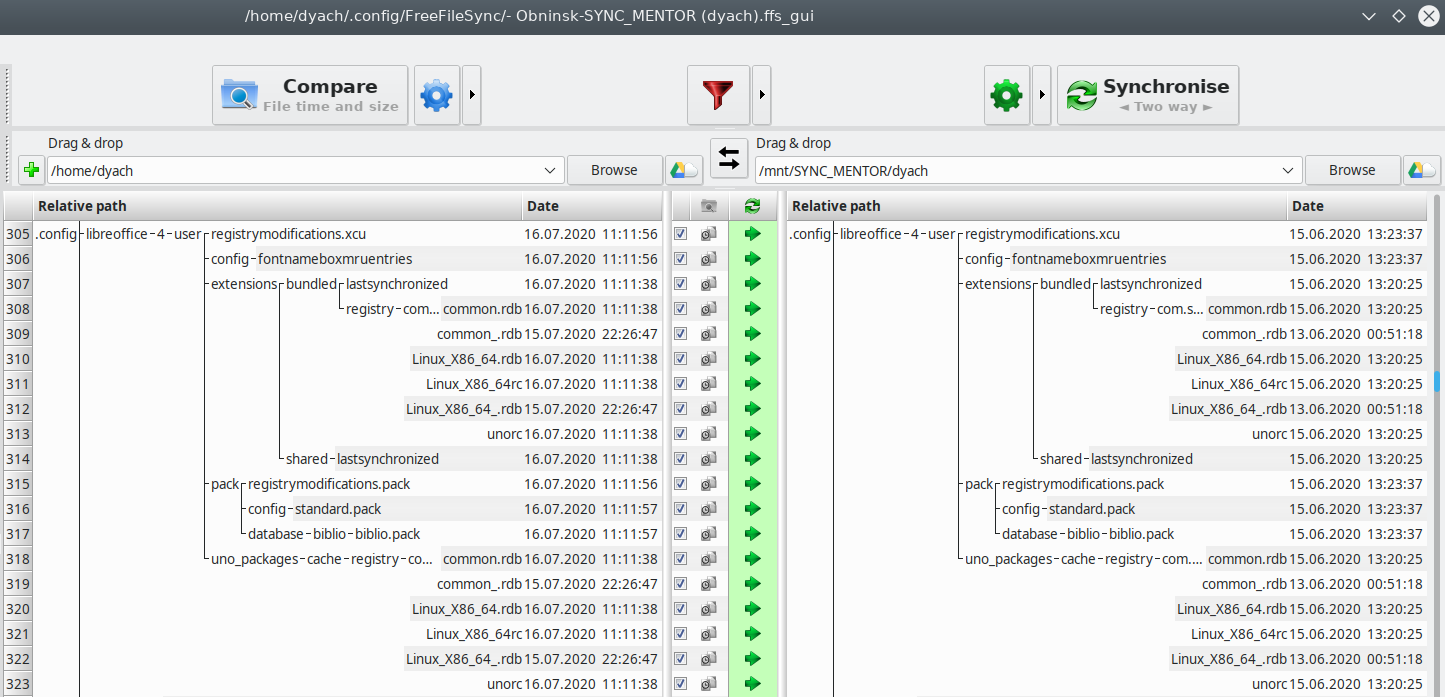
Task: Open right cloud storage access icon
Action: 1421,170
